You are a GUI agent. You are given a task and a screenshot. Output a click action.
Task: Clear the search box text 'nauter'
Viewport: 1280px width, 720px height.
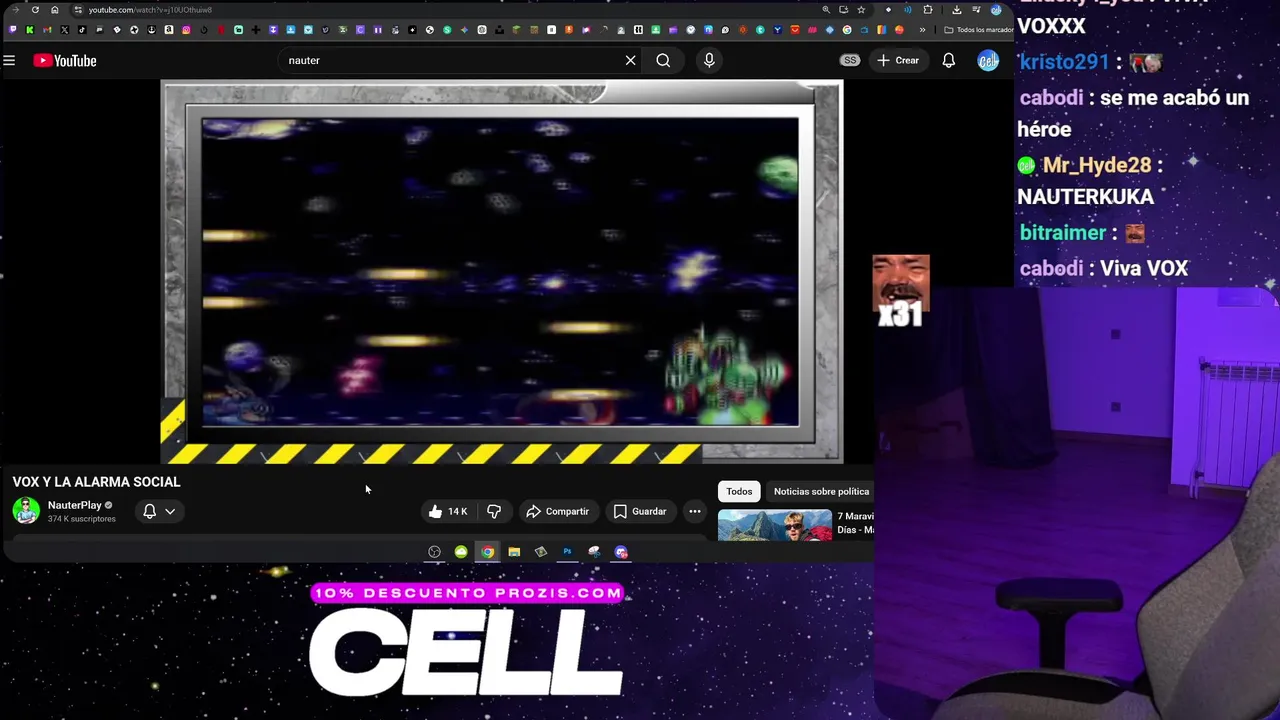[x=630, y=60]
